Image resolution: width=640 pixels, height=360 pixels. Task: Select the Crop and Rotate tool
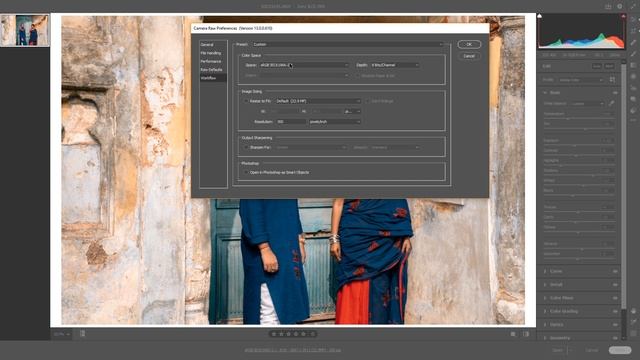coord(633,31)
